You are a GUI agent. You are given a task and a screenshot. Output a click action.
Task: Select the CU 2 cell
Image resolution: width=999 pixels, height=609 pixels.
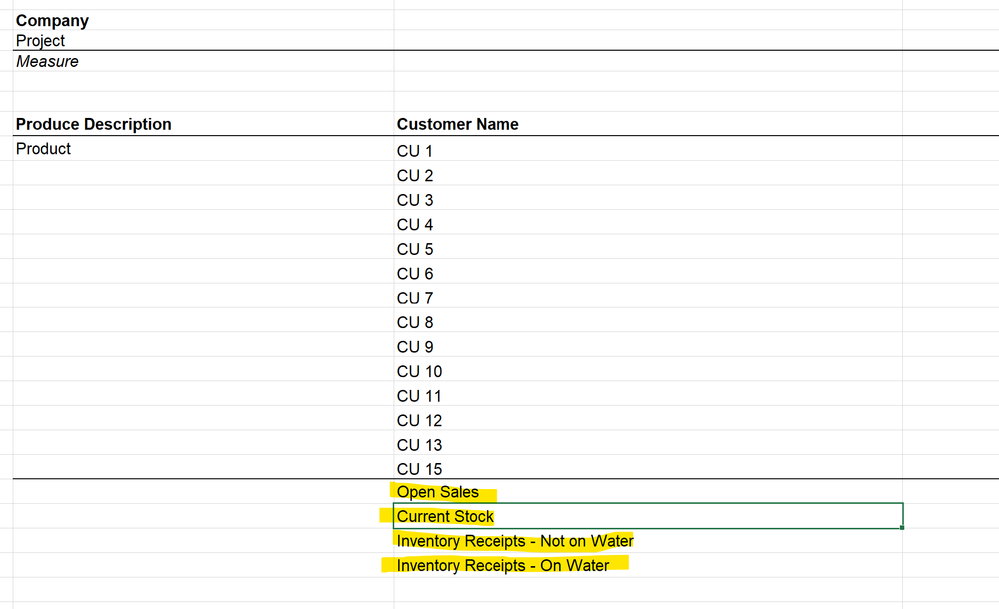click(x=647, y=175)
